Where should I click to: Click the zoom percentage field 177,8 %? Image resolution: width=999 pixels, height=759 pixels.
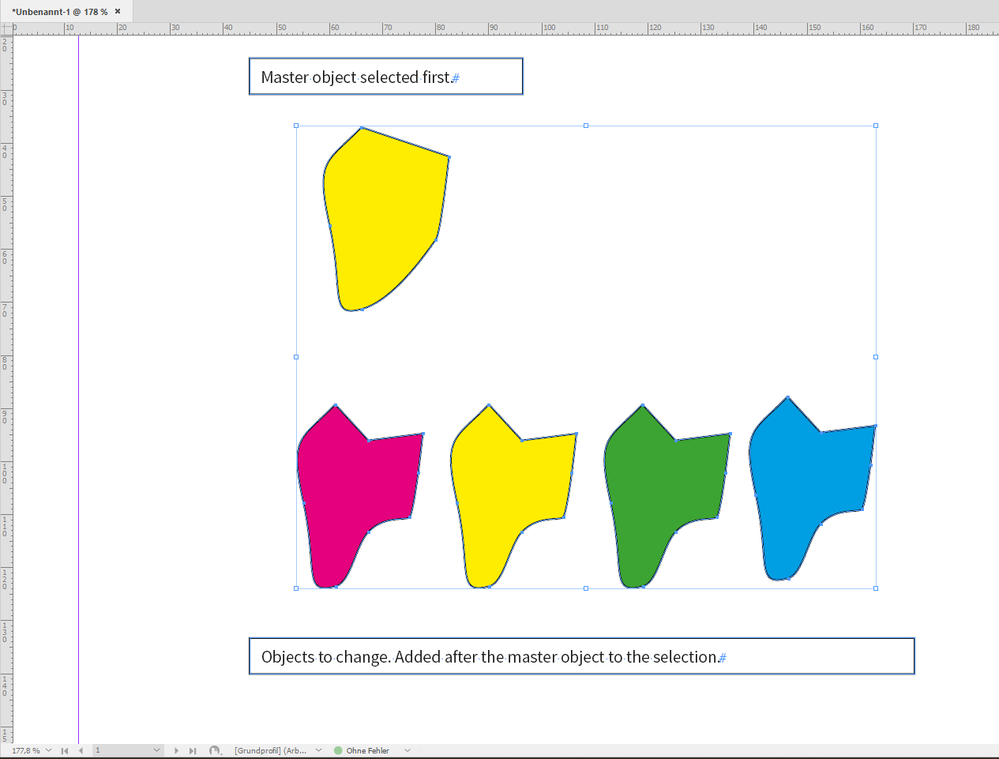26,750
